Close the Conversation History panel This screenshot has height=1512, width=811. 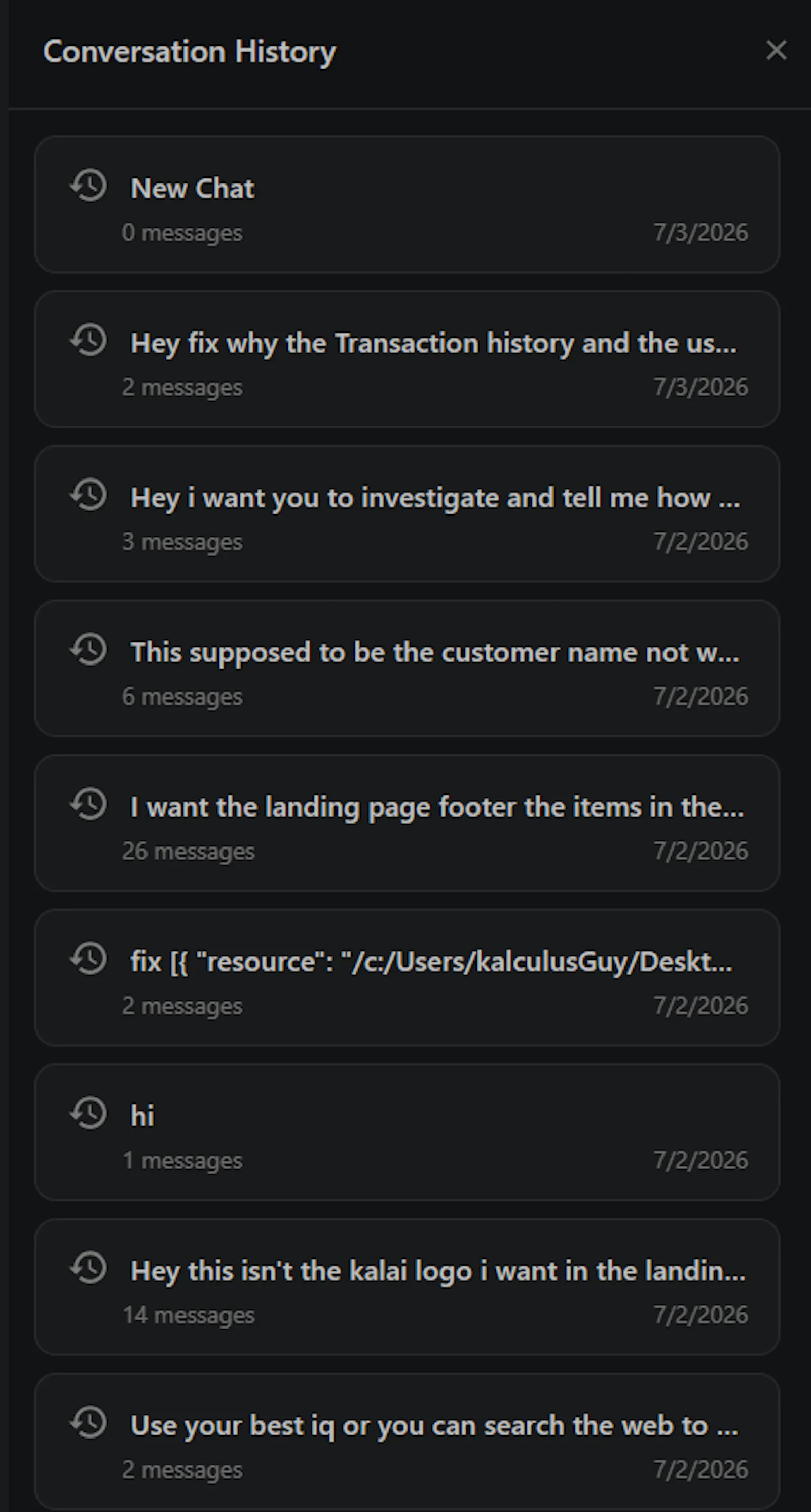pos(776,51)
